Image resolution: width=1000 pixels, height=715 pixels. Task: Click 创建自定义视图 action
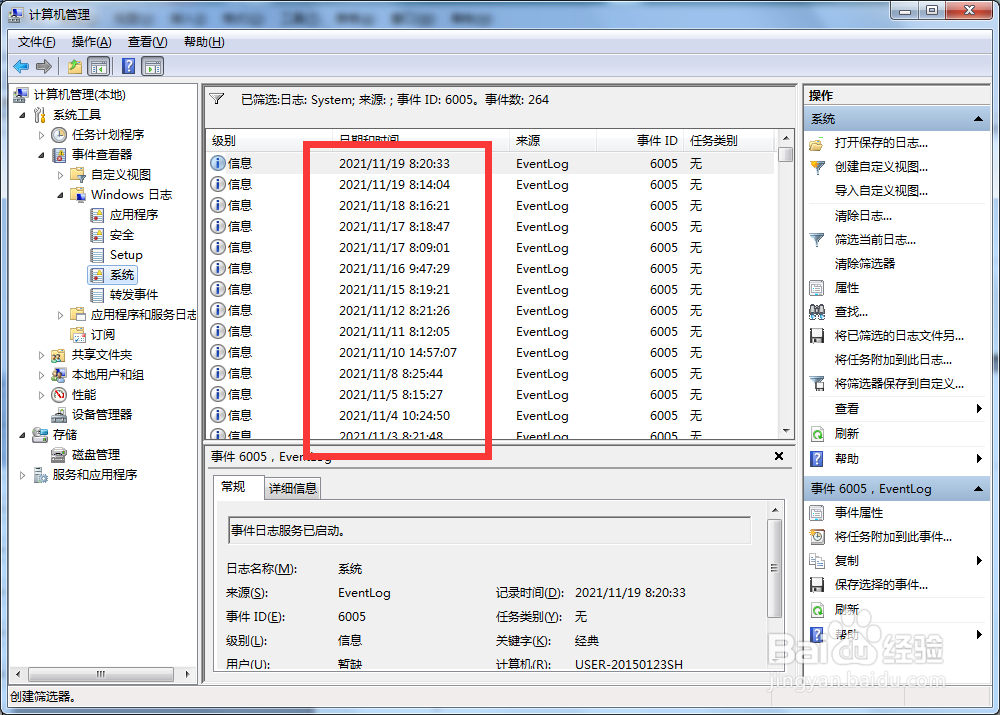[x=881, y=167]
